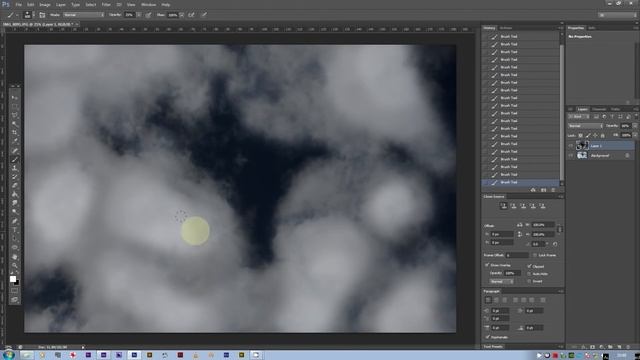Switch to the Paths tab

click(x=615, y=109)
